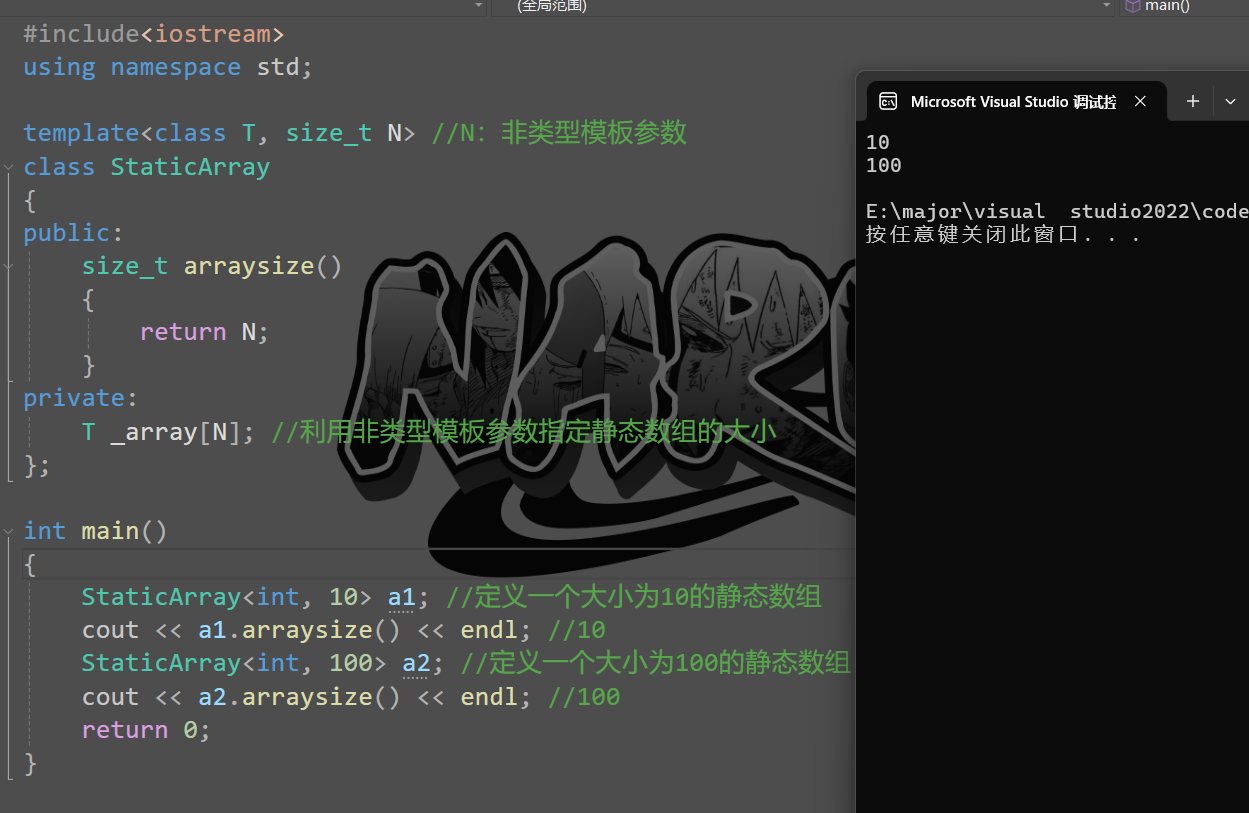
Task: Click the "cout << a2.arraysize()" statement
Action: tap(241, 696)
